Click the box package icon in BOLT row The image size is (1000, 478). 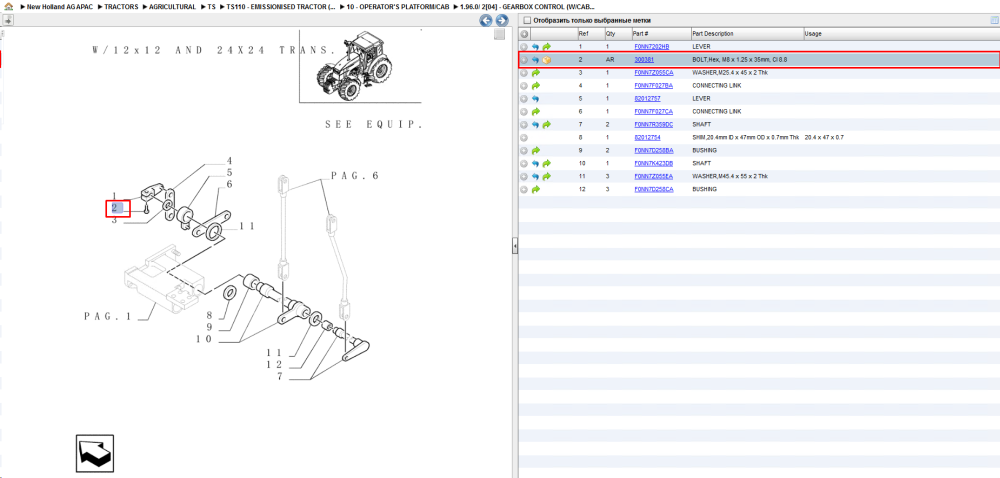point(547,60)
